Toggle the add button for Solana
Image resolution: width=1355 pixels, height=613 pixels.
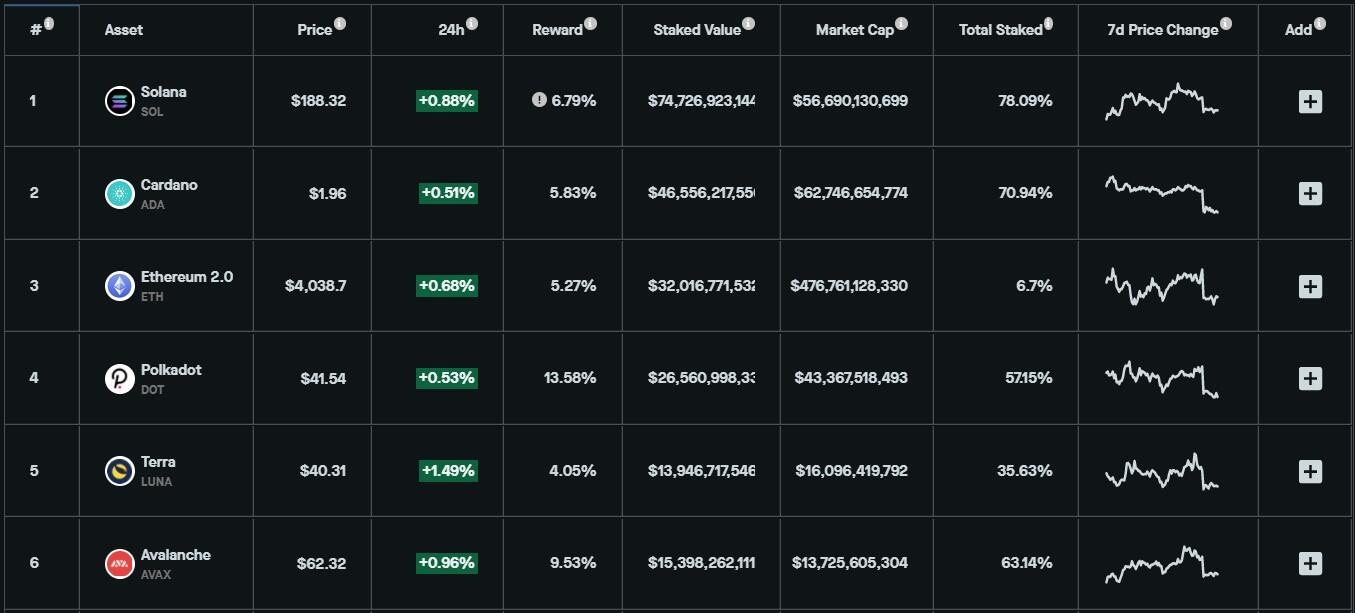tap(1310, 100)
